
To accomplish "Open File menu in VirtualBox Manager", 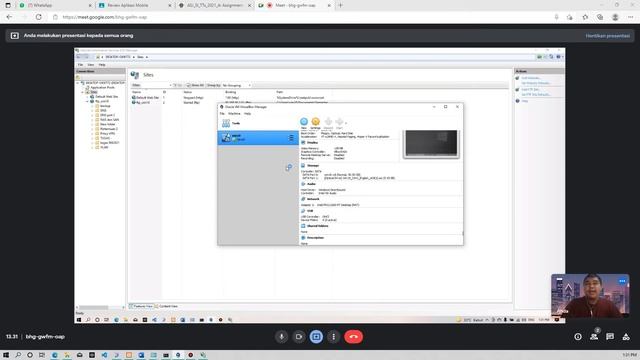I will coord(222,113).
